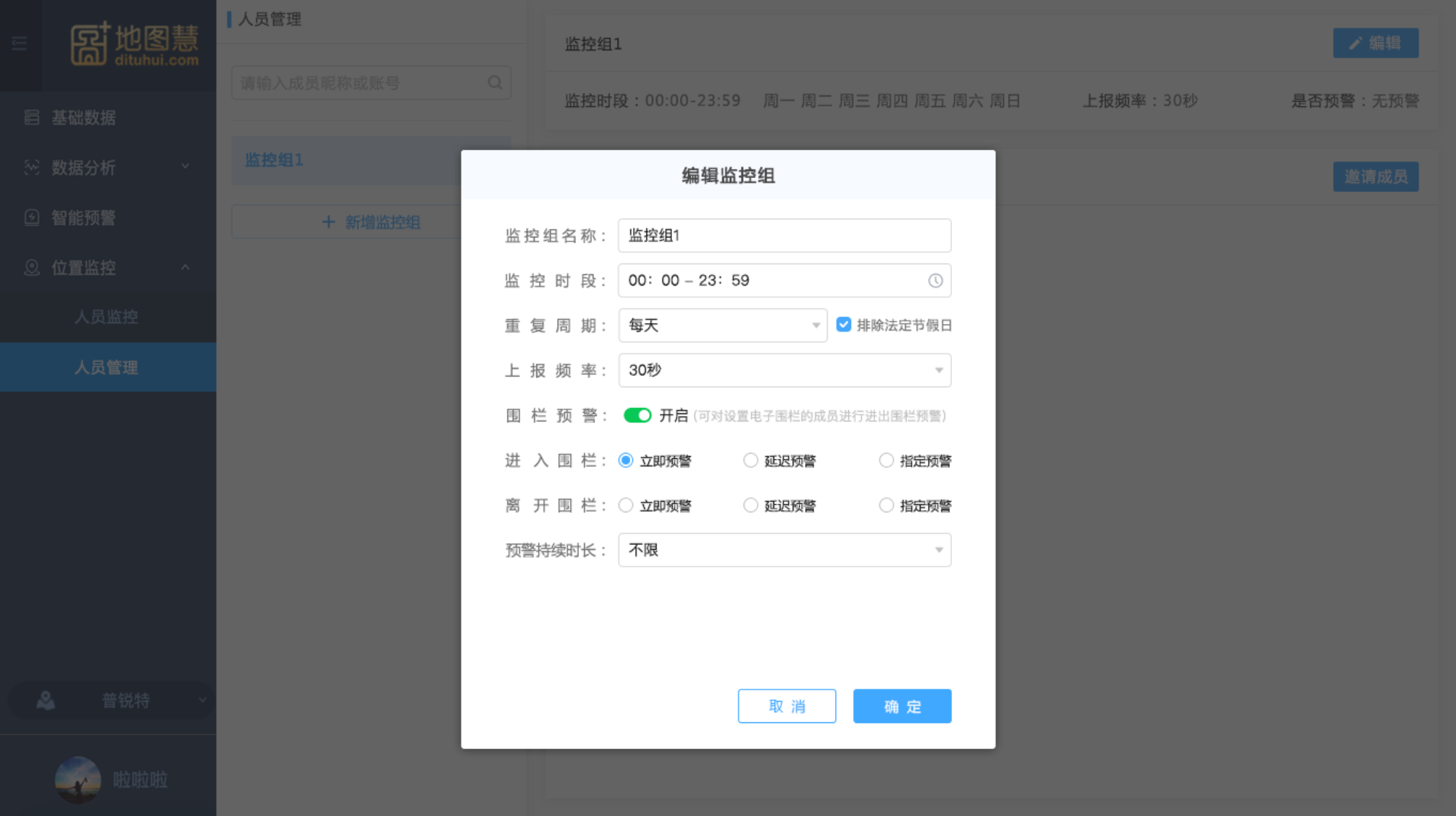Screen dimensions: 1456x816
Task: Select 延迟预警 for 进入围栏
Action: [x=751, y=460]
